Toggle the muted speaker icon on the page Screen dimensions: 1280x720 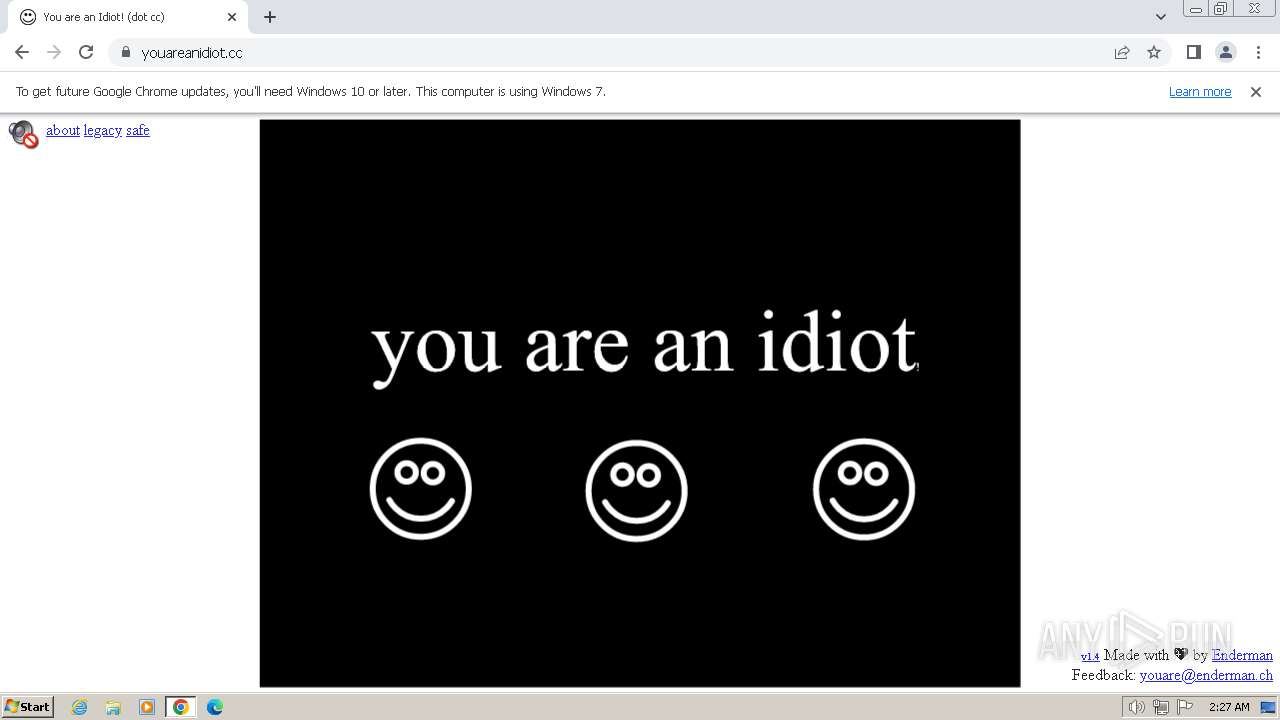tap(23, 134)
